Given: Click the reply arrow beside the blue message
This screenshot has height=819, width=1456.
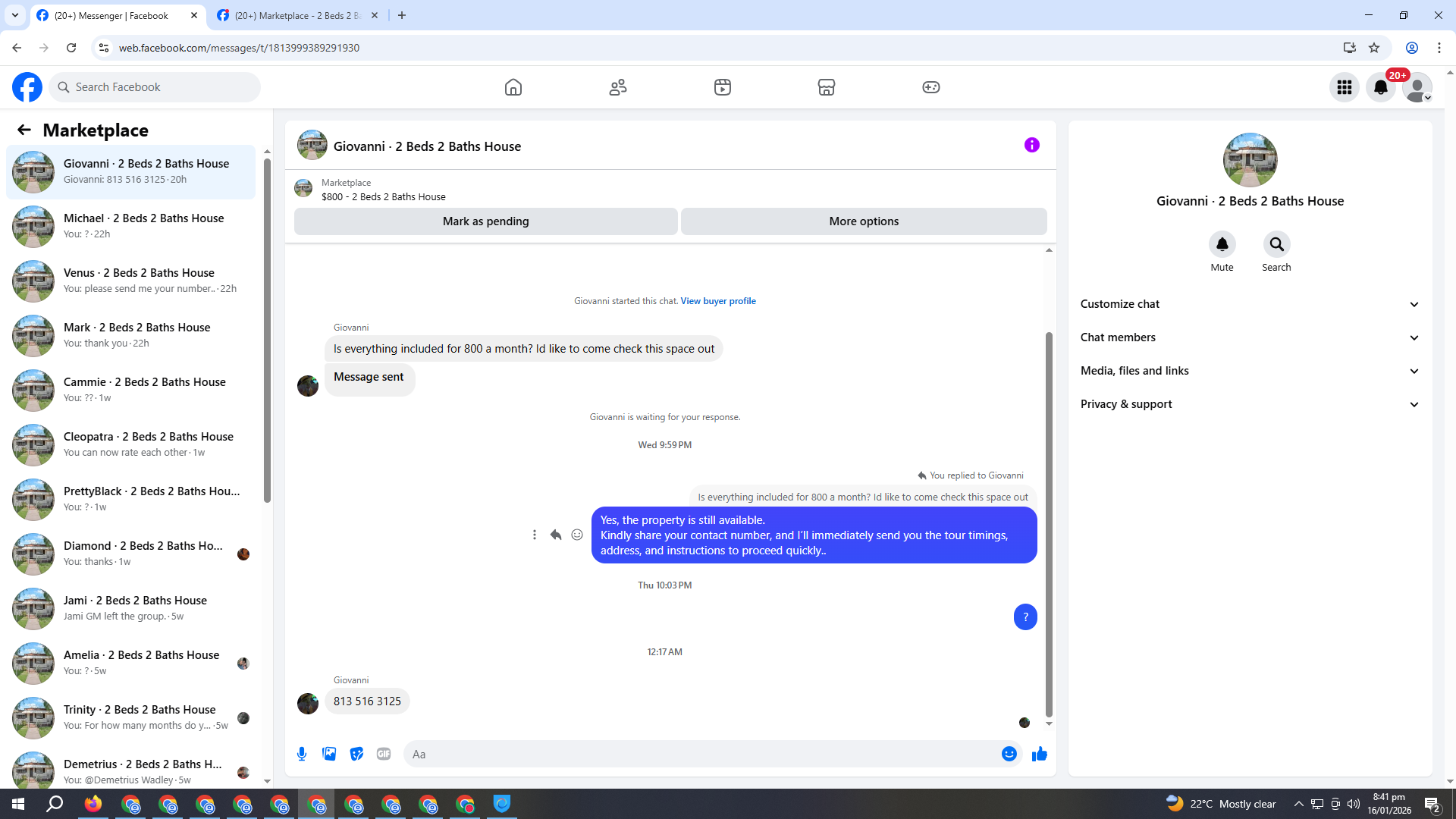Looking at the screenshot, I should (556, 535).
